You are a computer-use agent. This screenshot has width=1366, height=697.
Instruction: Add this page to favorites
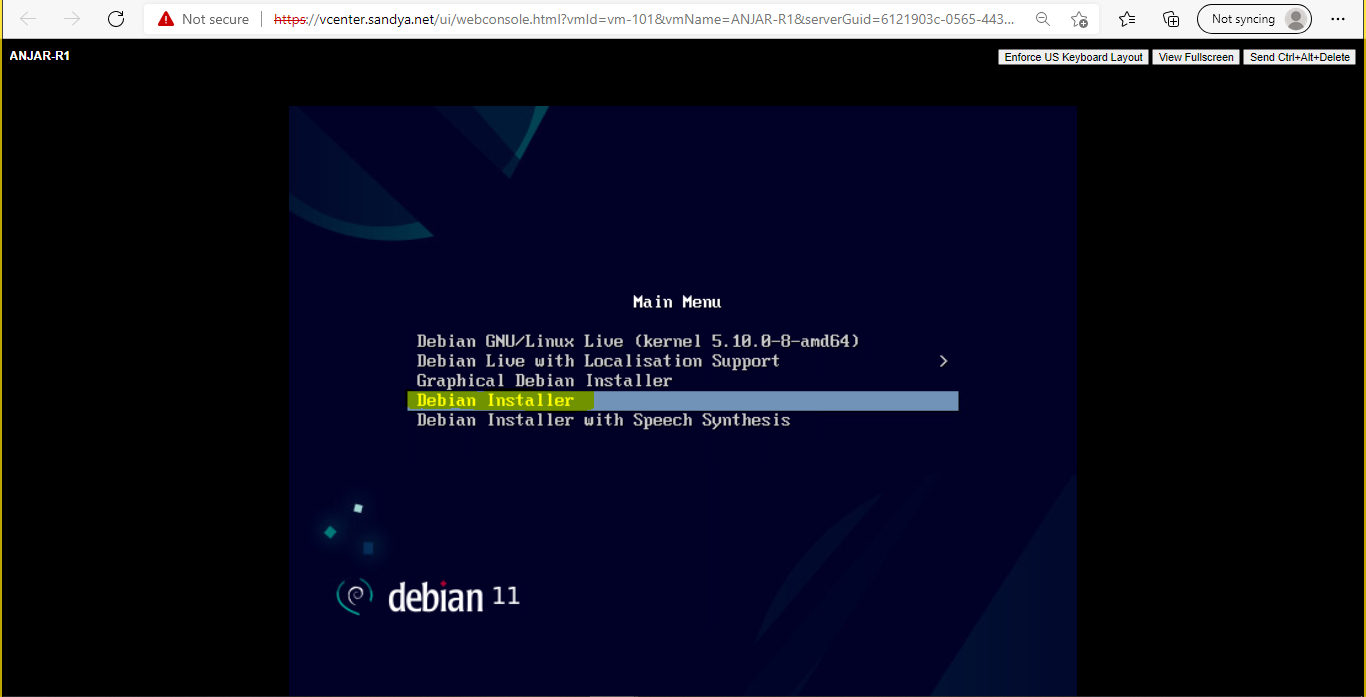1079,19
